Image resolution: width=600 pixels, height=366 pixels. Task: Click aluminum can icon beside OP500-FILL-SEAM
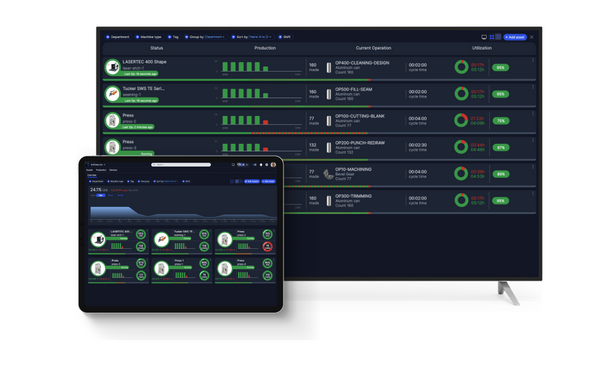click(x=329, y=94)
